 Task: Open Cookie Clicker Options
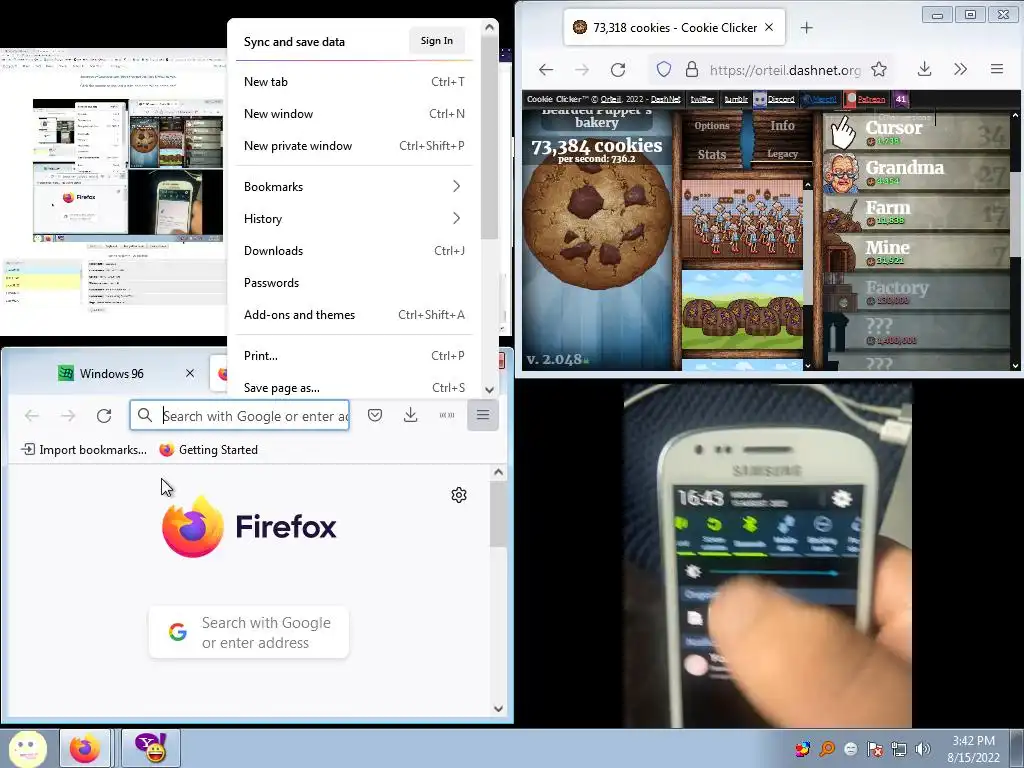click(711, 125)
